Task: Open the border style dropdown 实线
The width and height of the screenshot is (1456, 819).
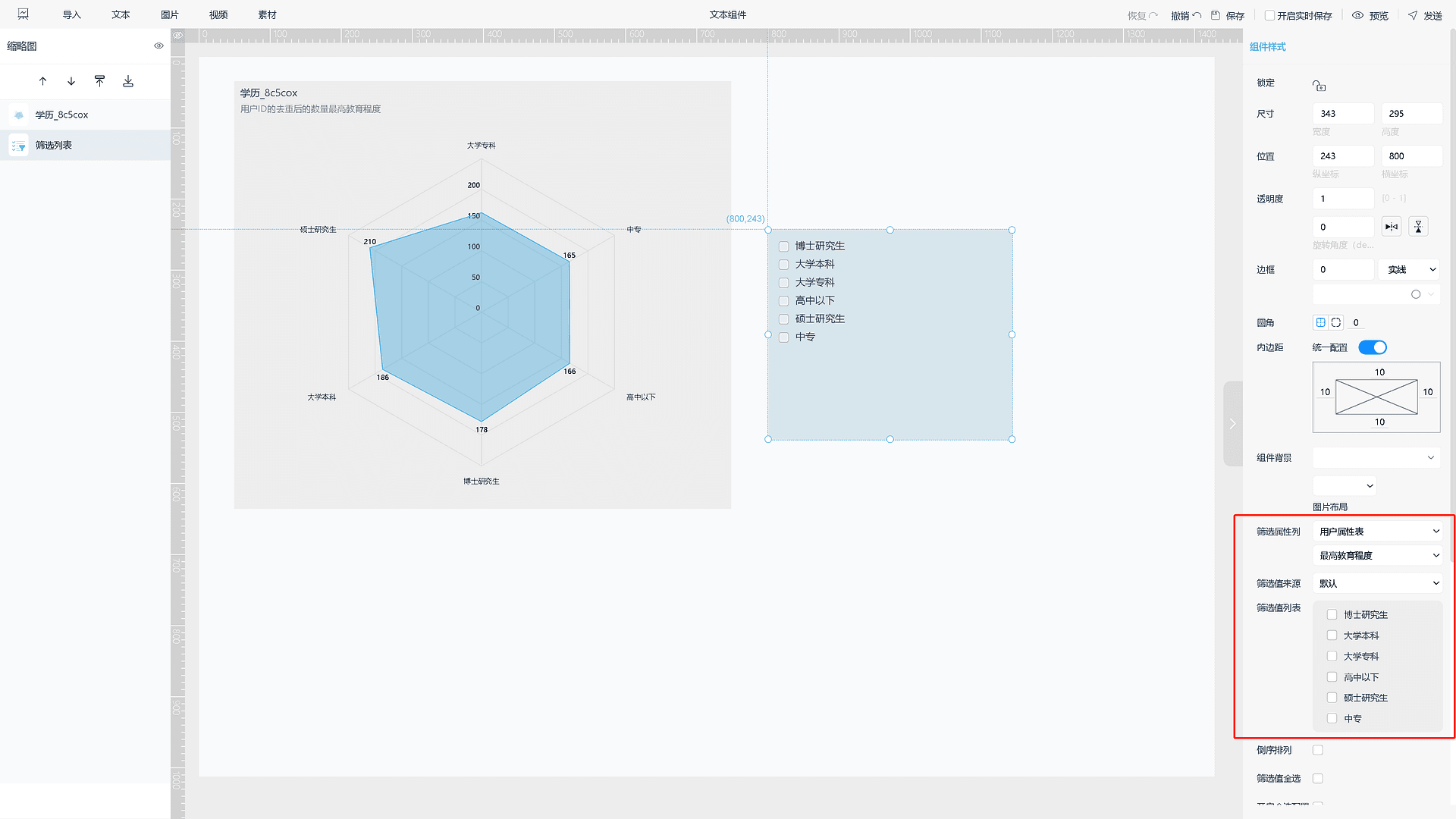Action: tap(1410, 269)
